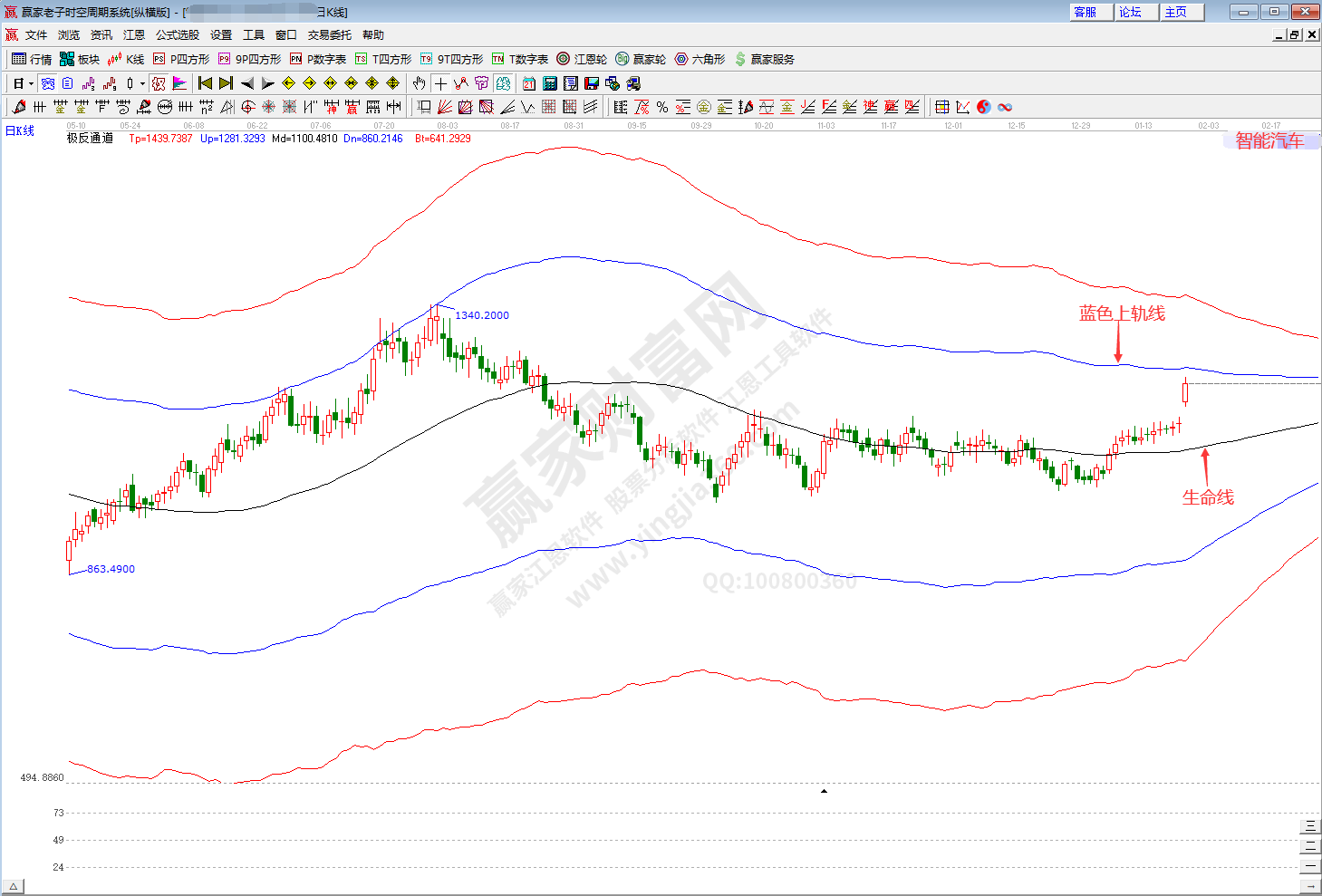Toggle the highlighted blue chart-style button
1322x896 pixels.
point(48,83)
